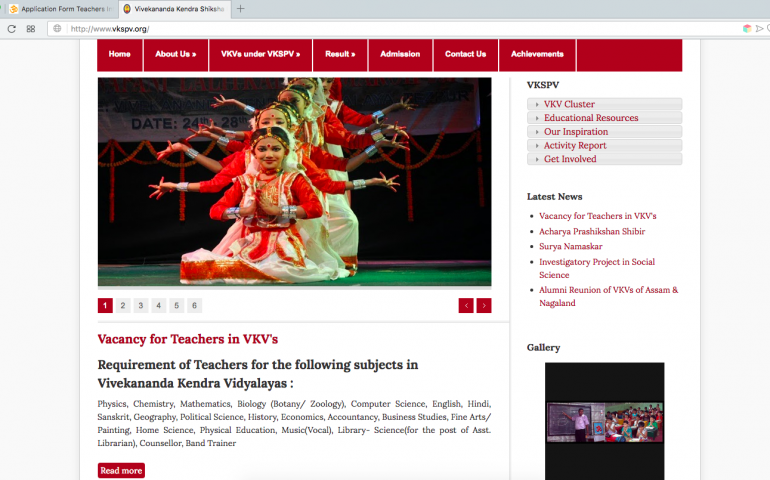Viewport: 770px width, 480px height.
Task: Click favicon of Vivekananda Kendra Shiksha tab
Action: point(127,9)
